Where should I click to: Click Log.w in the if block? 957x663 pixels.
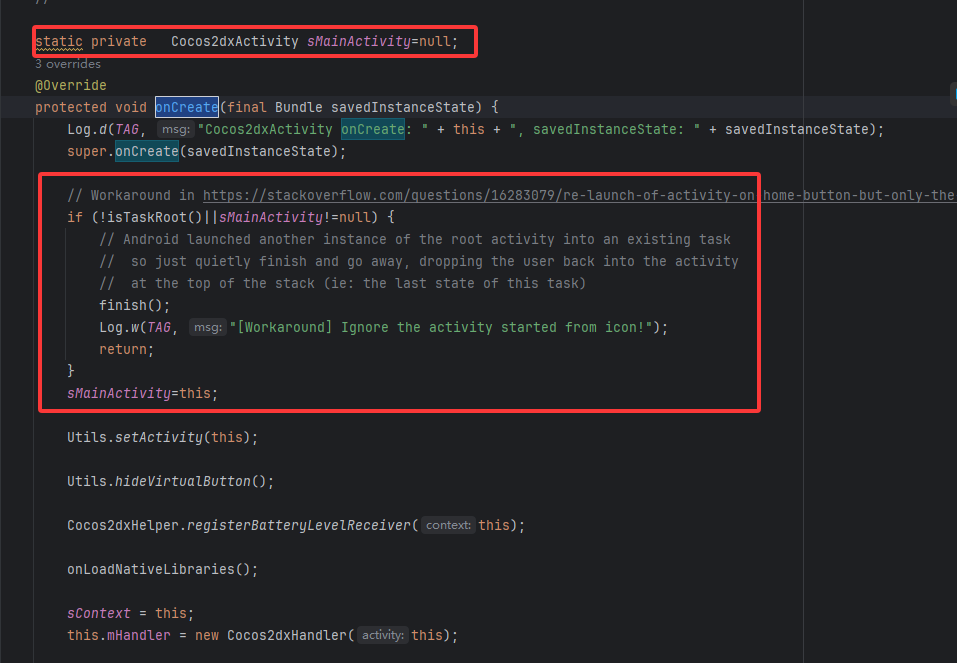119,327
